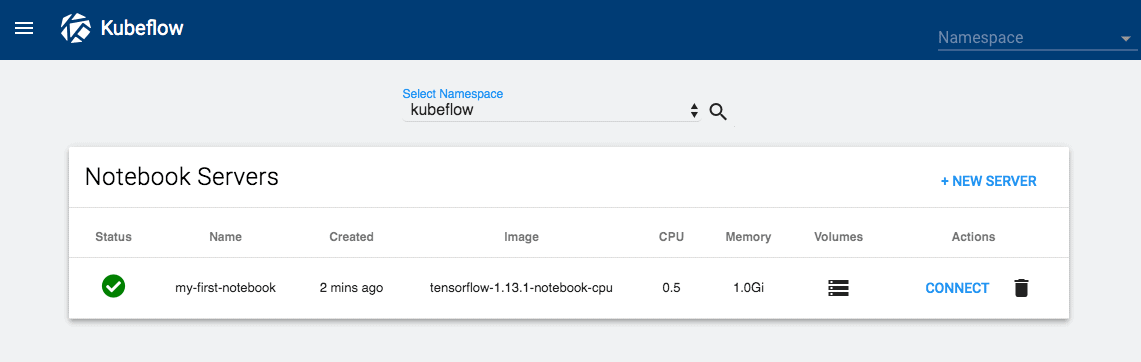The image size is (1141, 362).
Task: Click the Actions column header
Action: pos(973,237)
